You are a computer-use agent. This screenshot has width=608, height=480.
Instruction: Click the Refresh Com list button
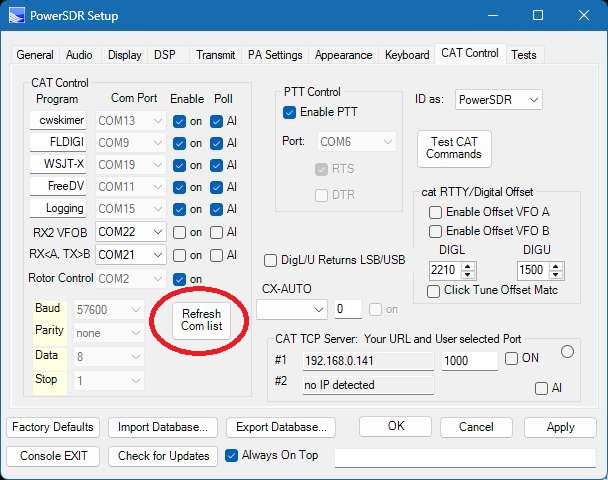(x=201, y=320)
